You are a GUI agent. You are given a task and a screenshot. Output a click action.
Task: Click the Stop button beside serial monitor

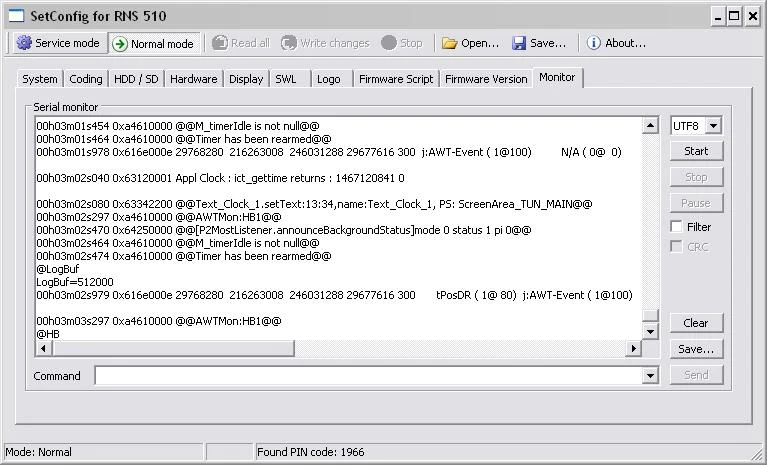(x=696, y=177)
